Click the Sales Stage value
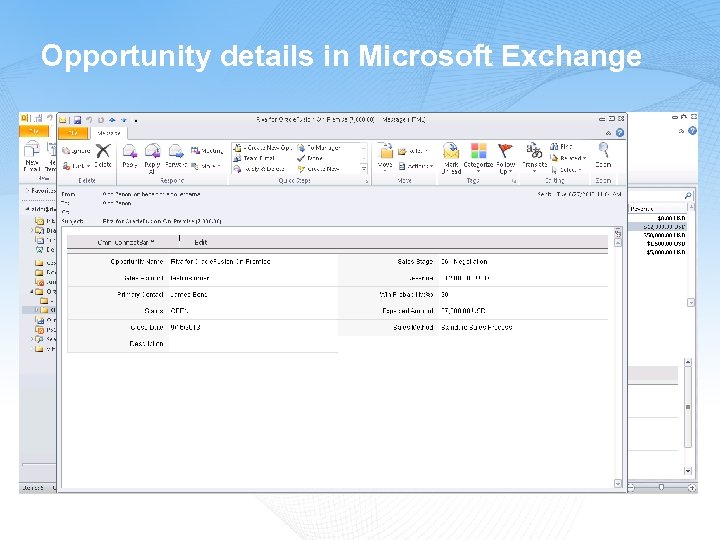 (464, 262)
